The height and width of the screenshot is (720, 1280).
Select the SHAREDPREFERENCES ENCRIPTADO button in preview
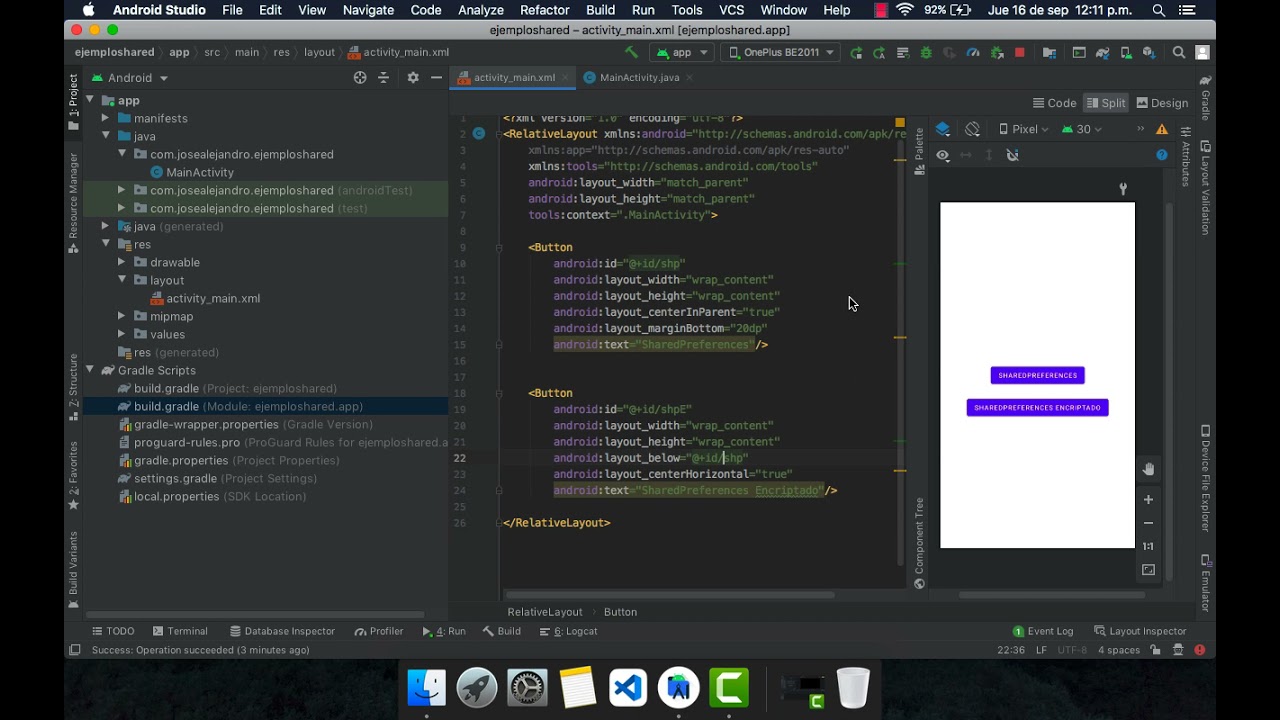(1037, 408)
